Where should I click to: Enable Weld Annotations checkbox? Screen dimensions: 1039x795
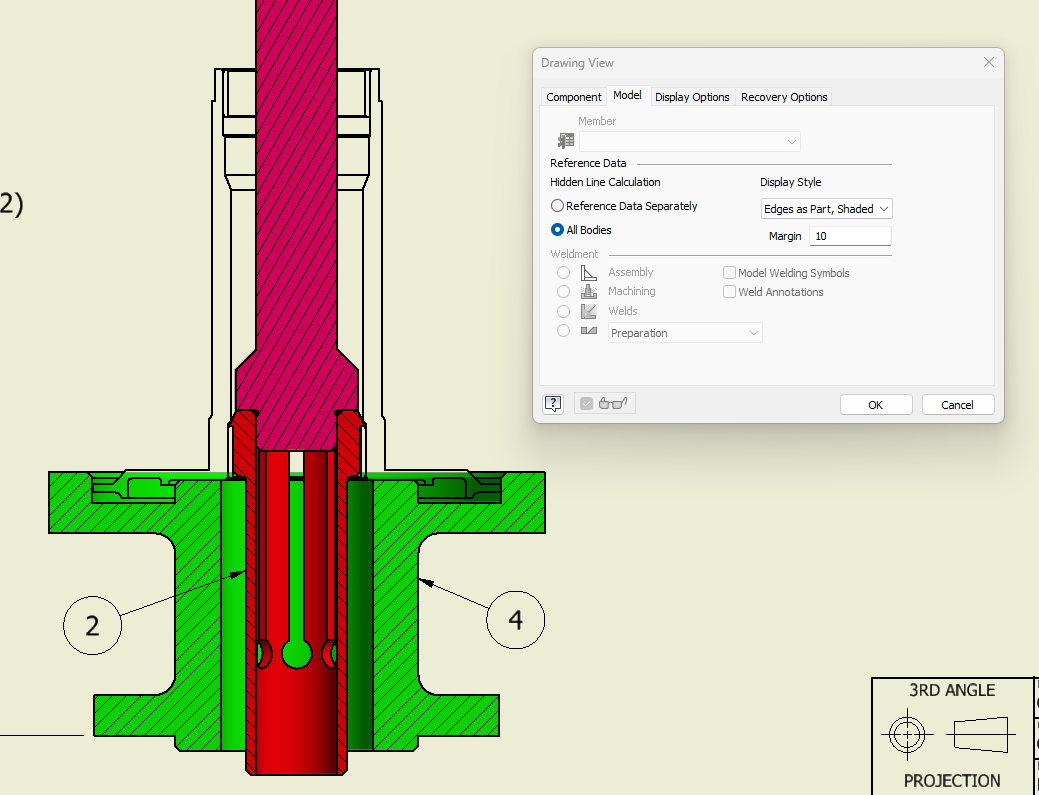click(x=729, y=292)
